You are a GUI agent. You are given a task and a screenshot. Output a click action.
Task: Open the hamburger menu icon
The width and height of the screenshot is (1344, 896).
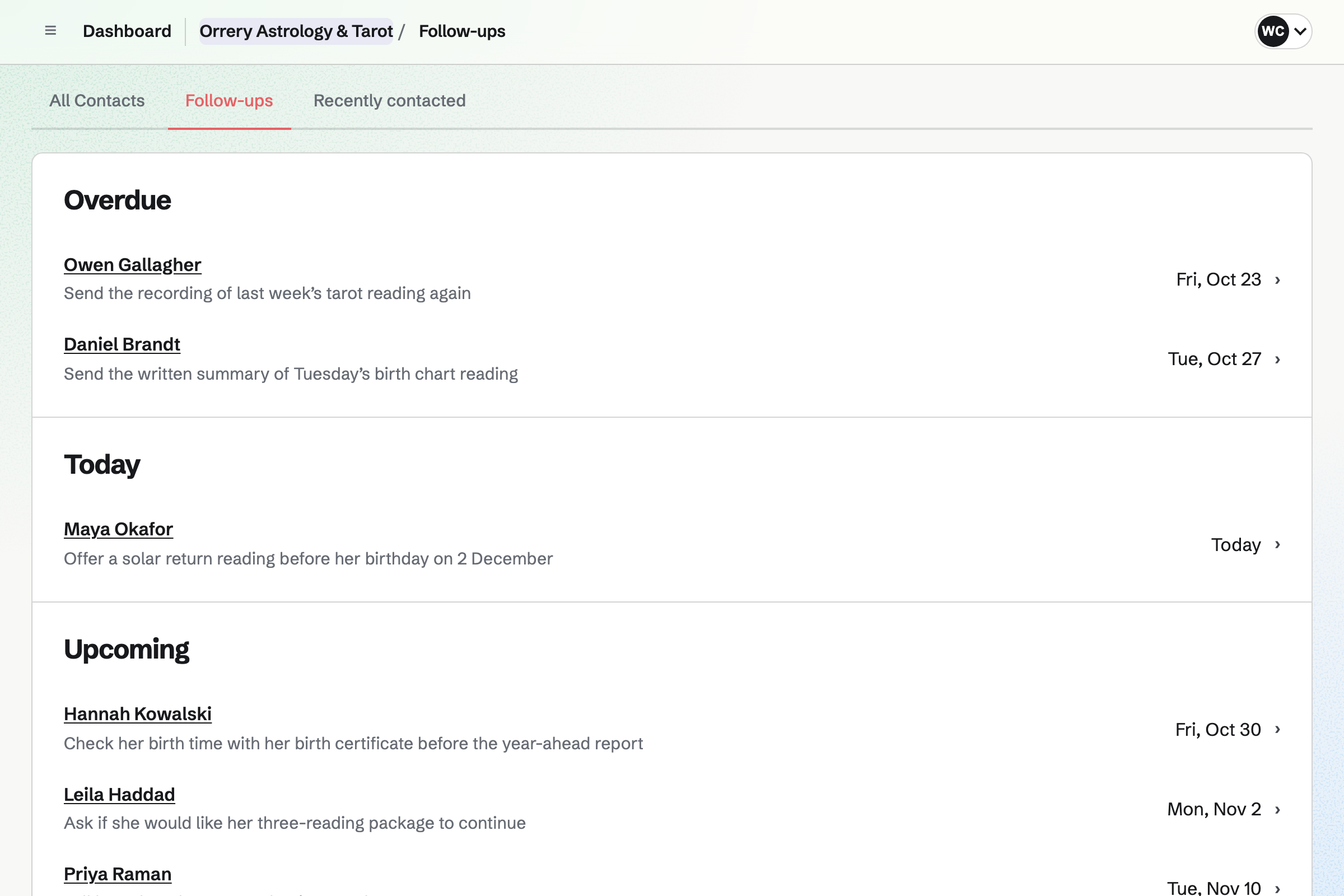(50, 31)
